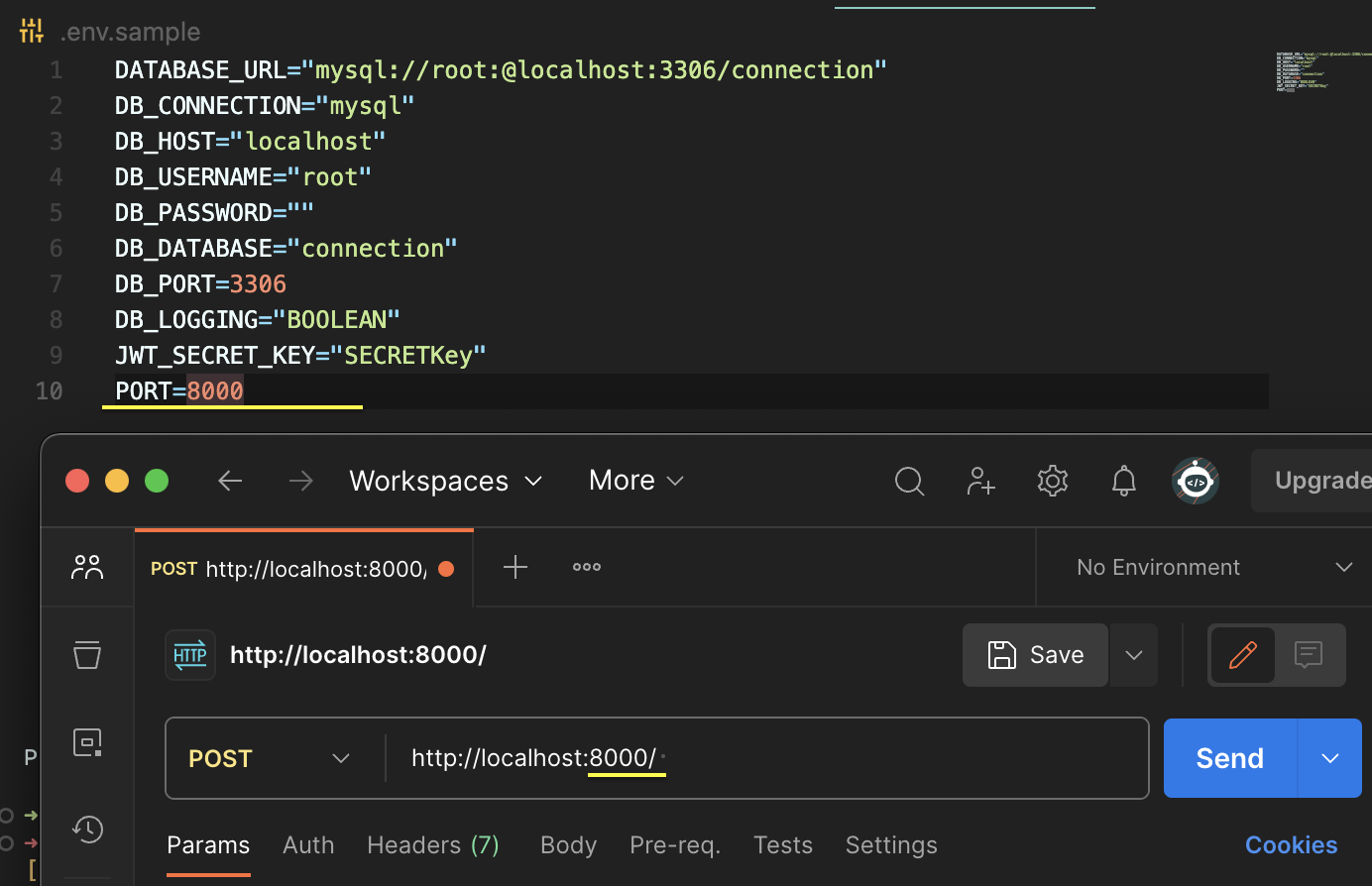The height and width of the screenshot is (886, 1372).
Task: Expand the More menu dropdown
Action: (x=636, y=481)
